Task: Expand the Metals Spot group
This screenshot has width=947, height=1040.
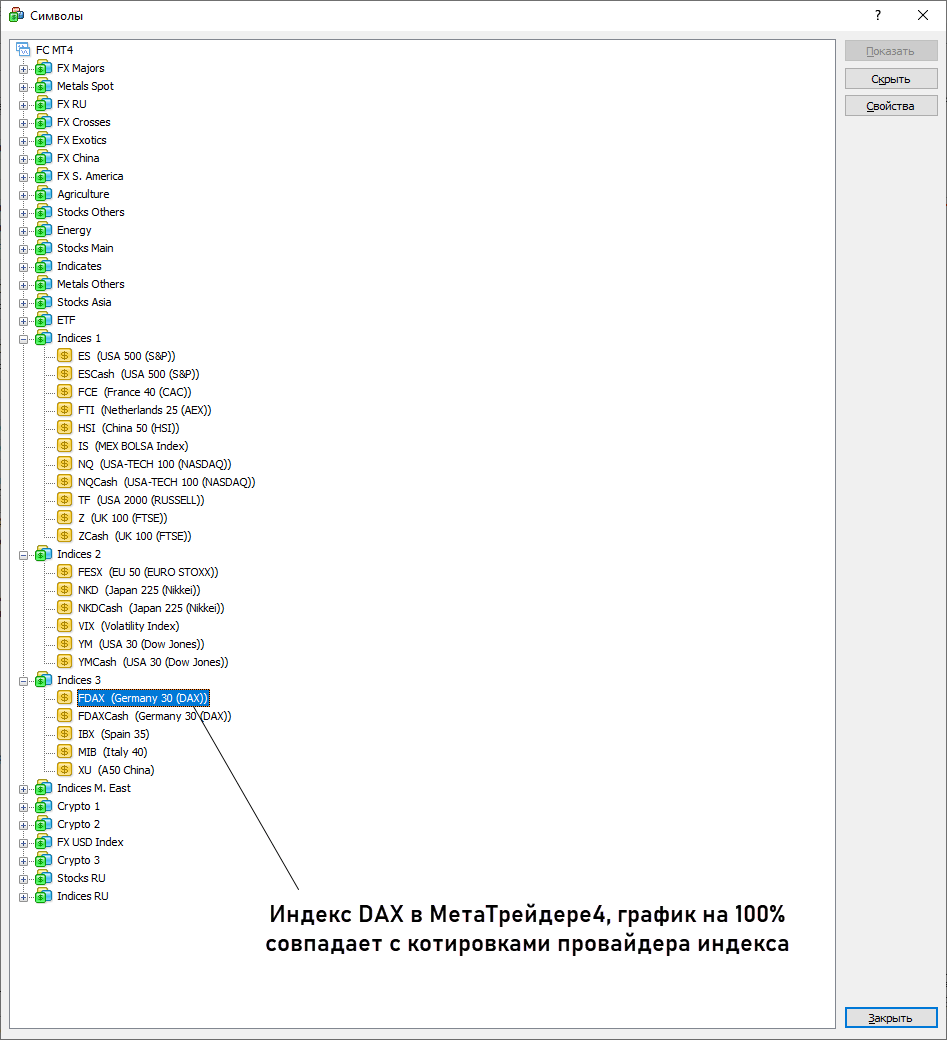Action: (x=24, y=87)
